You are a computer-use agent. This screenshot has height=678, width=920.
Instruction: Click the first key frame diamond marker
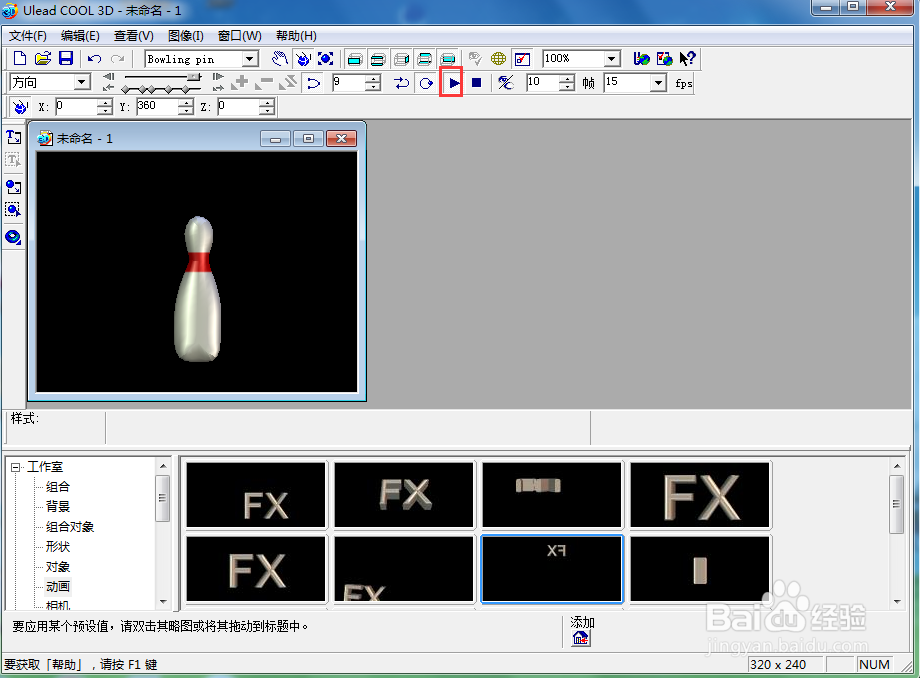pos(125,89)
